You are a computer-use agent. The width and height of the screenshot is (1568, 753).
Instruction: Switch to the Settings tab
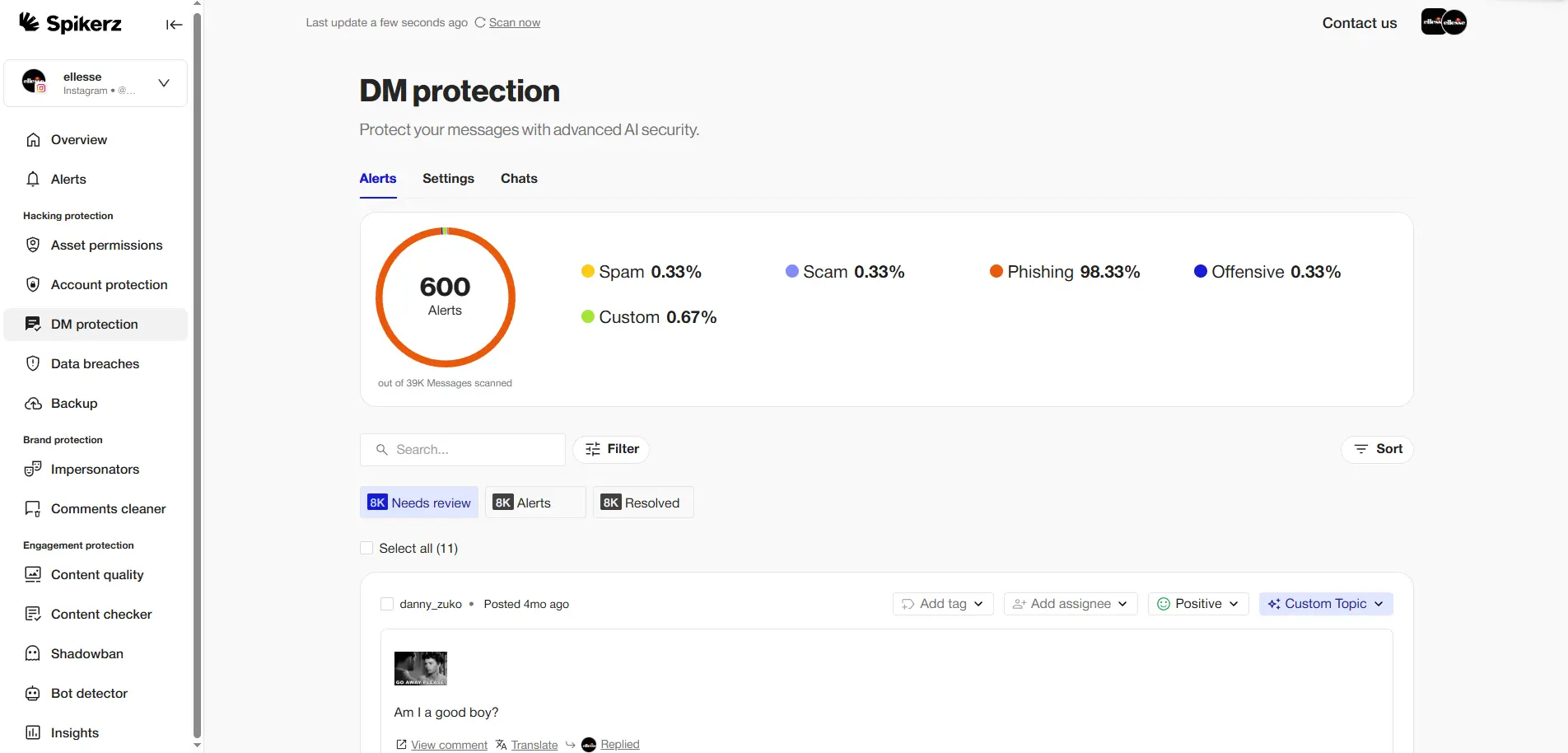click(447, 179)
